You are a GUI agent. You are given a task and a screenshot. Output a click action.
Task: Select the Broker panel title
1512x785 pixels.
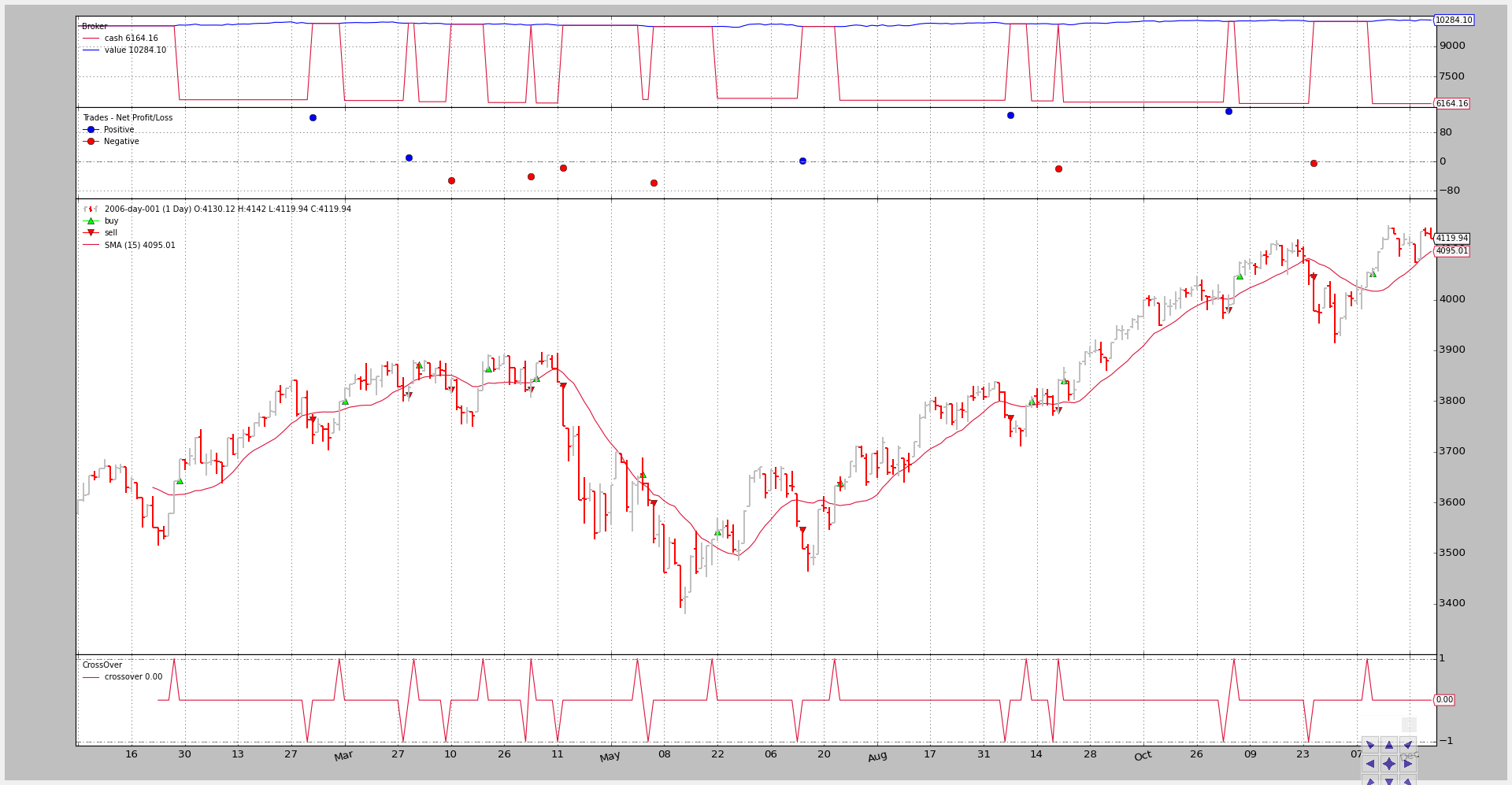94,27
